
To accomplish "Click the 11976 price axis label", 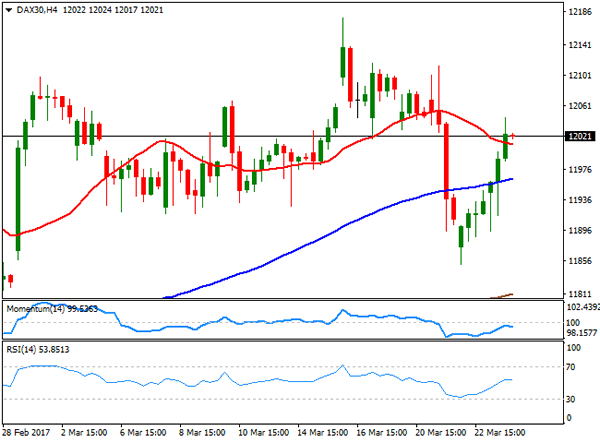I will click(x=580, y=169).
